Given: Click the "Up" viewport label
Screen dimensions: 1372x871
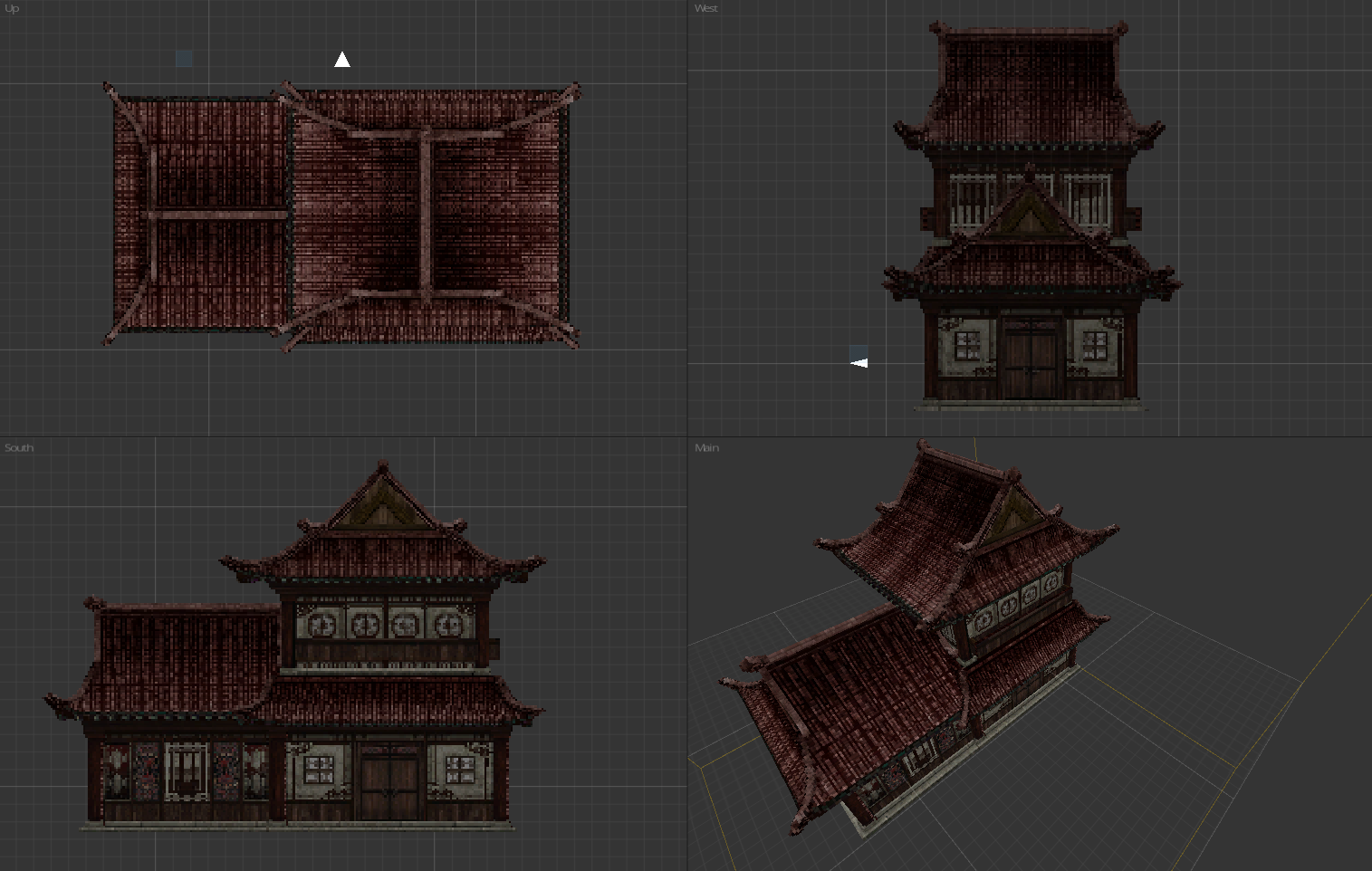Looking at the screenshot, I should pos(11,8).
